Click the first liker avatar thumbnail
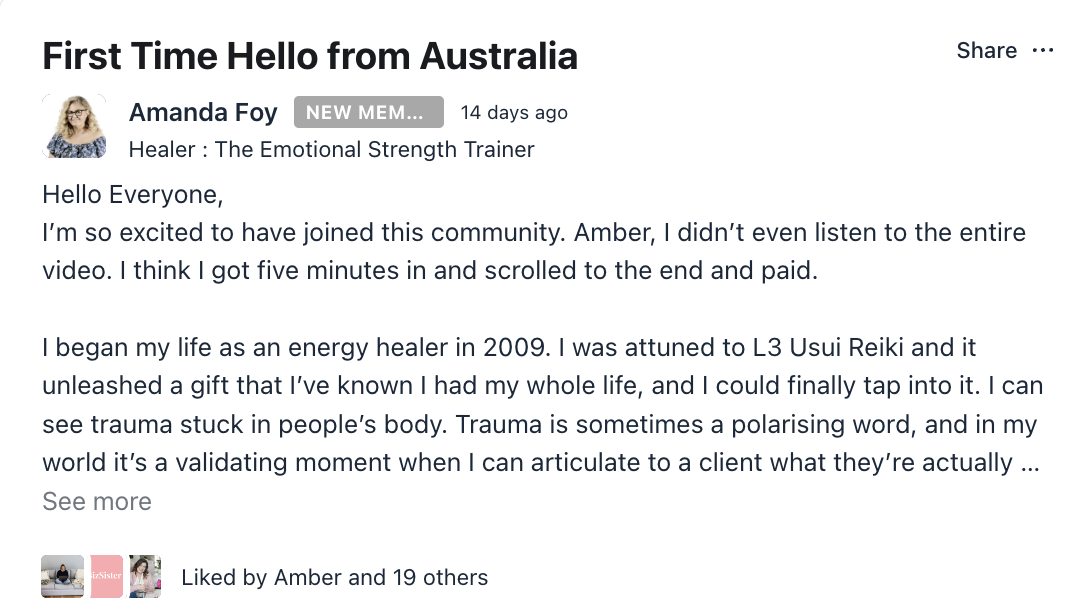The width and height of the screenshot is (1080, 616). click(x=62, y=577)
